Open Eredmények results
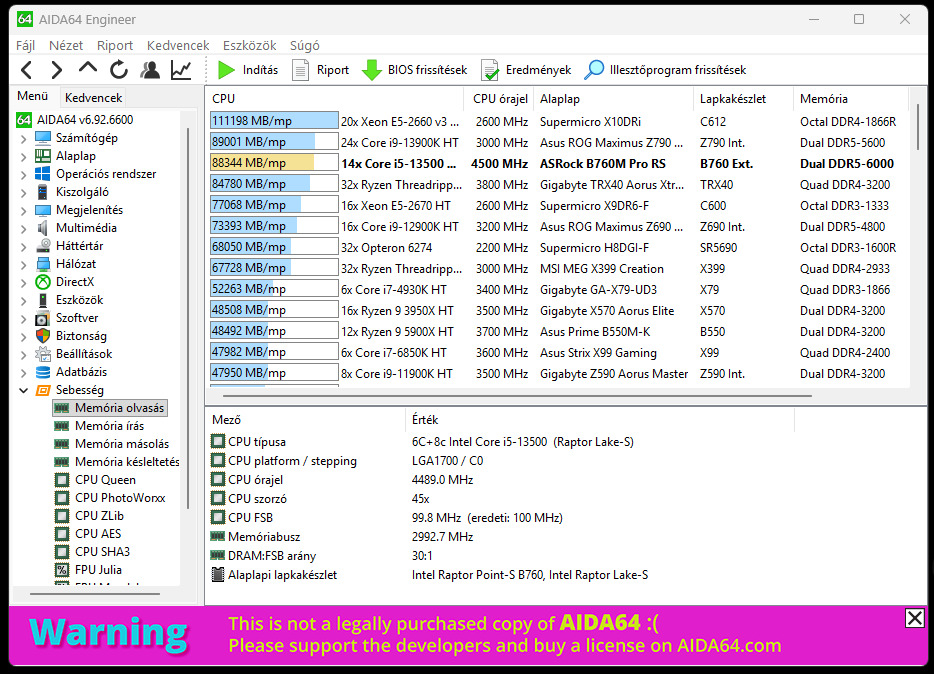This screenshot has width=934, height=674. pos(526,70)
